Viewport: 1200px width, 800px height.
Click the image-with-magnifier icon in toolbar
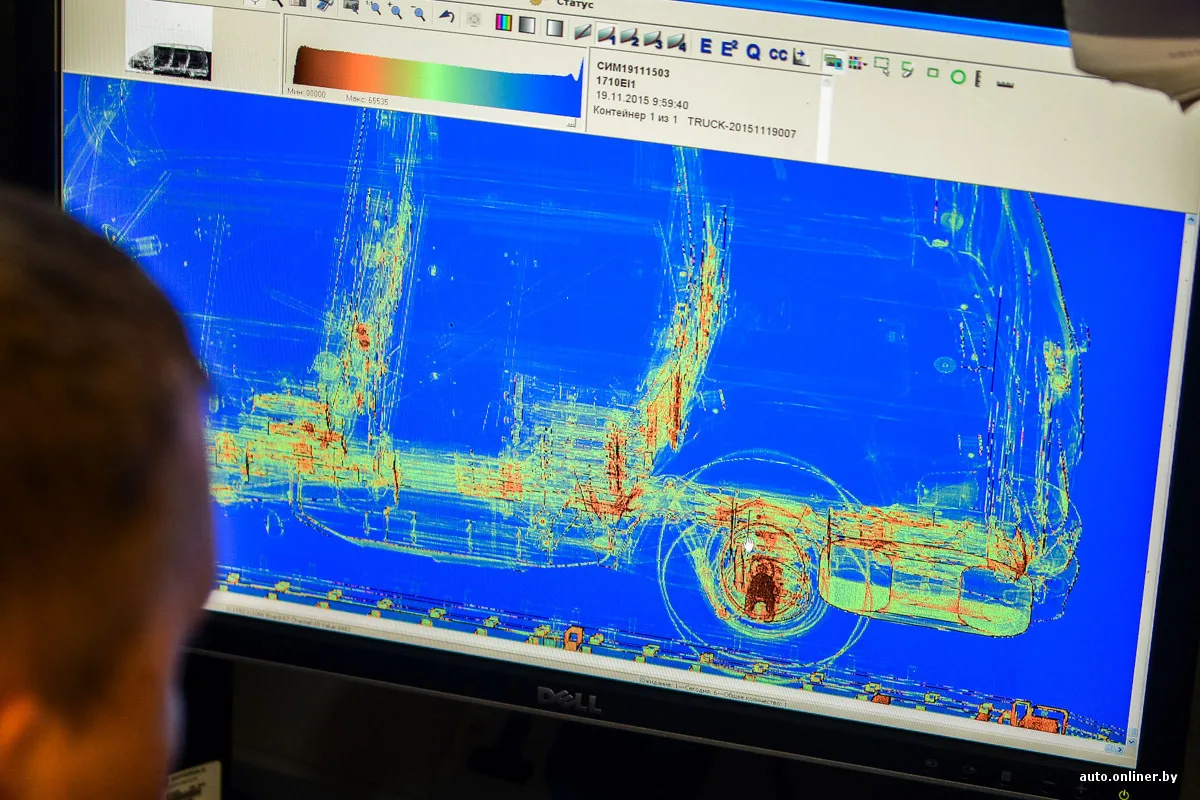click(351, 6)
